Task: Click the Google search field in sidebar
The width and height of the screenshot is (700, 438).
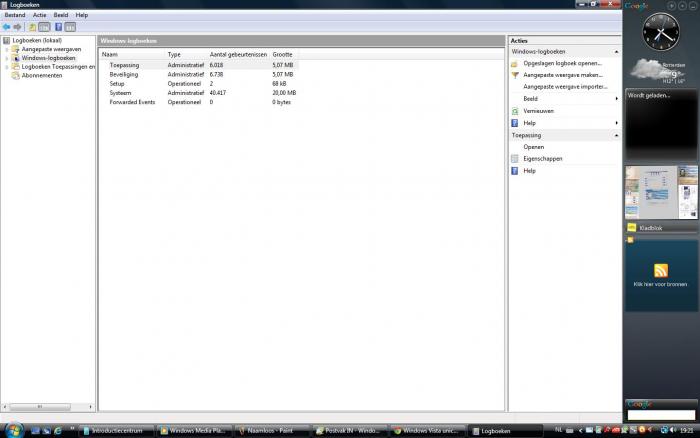Action: pyautogui.click(x=661, y=415)
